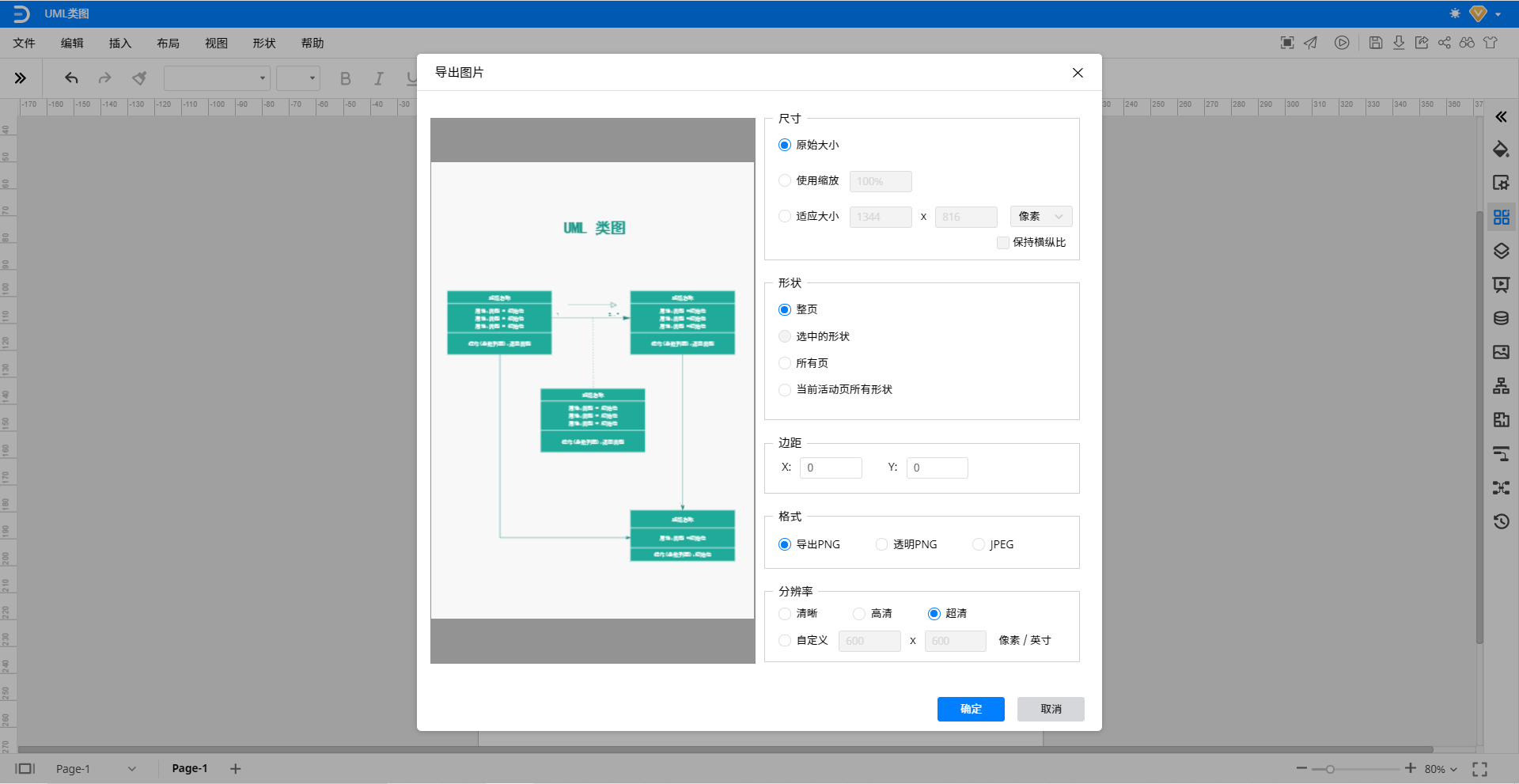Select the 透明PNG format option
1519x784 pixels.
coord(881,544)
